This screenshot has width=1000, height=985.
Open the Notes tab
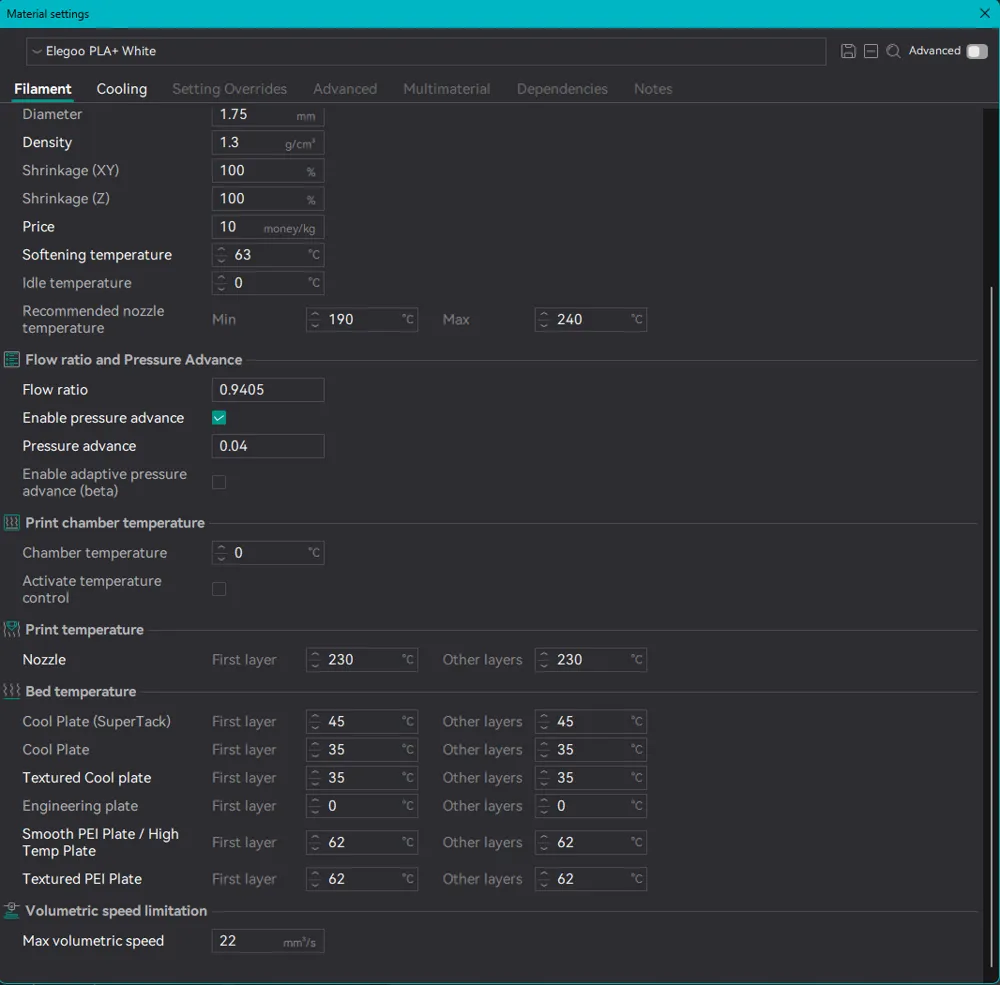pos(653,89)
